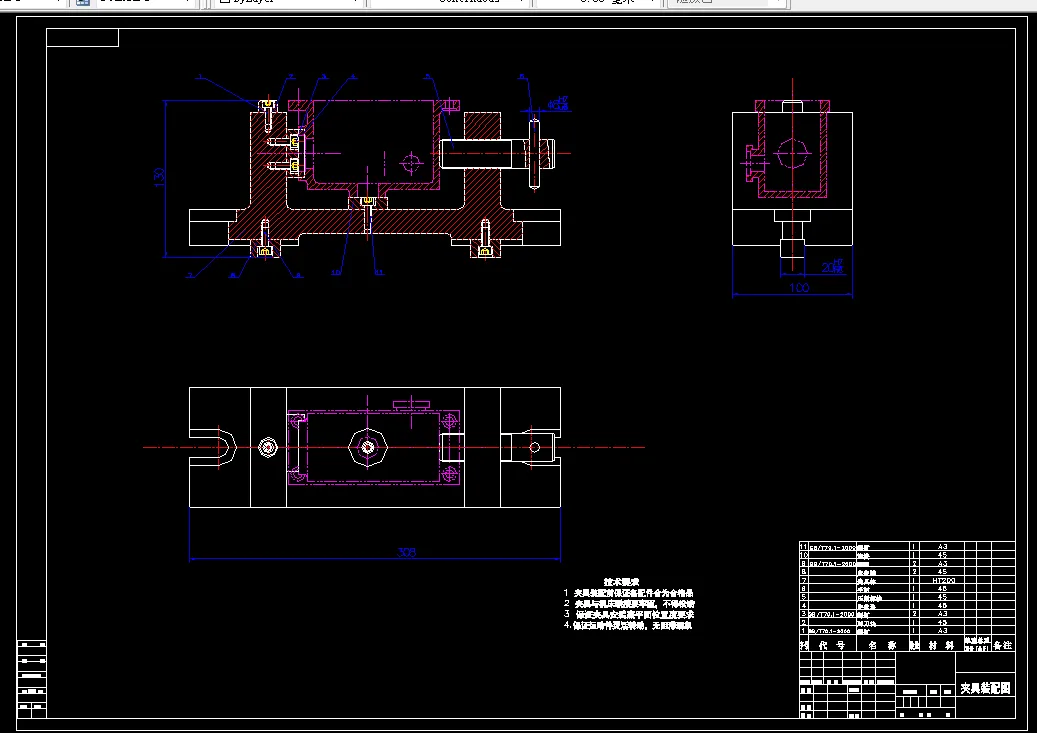Select the 40 H7 dimension near handwheel
This screenshot has width=1037, height=733.
(x=558, y=103)
